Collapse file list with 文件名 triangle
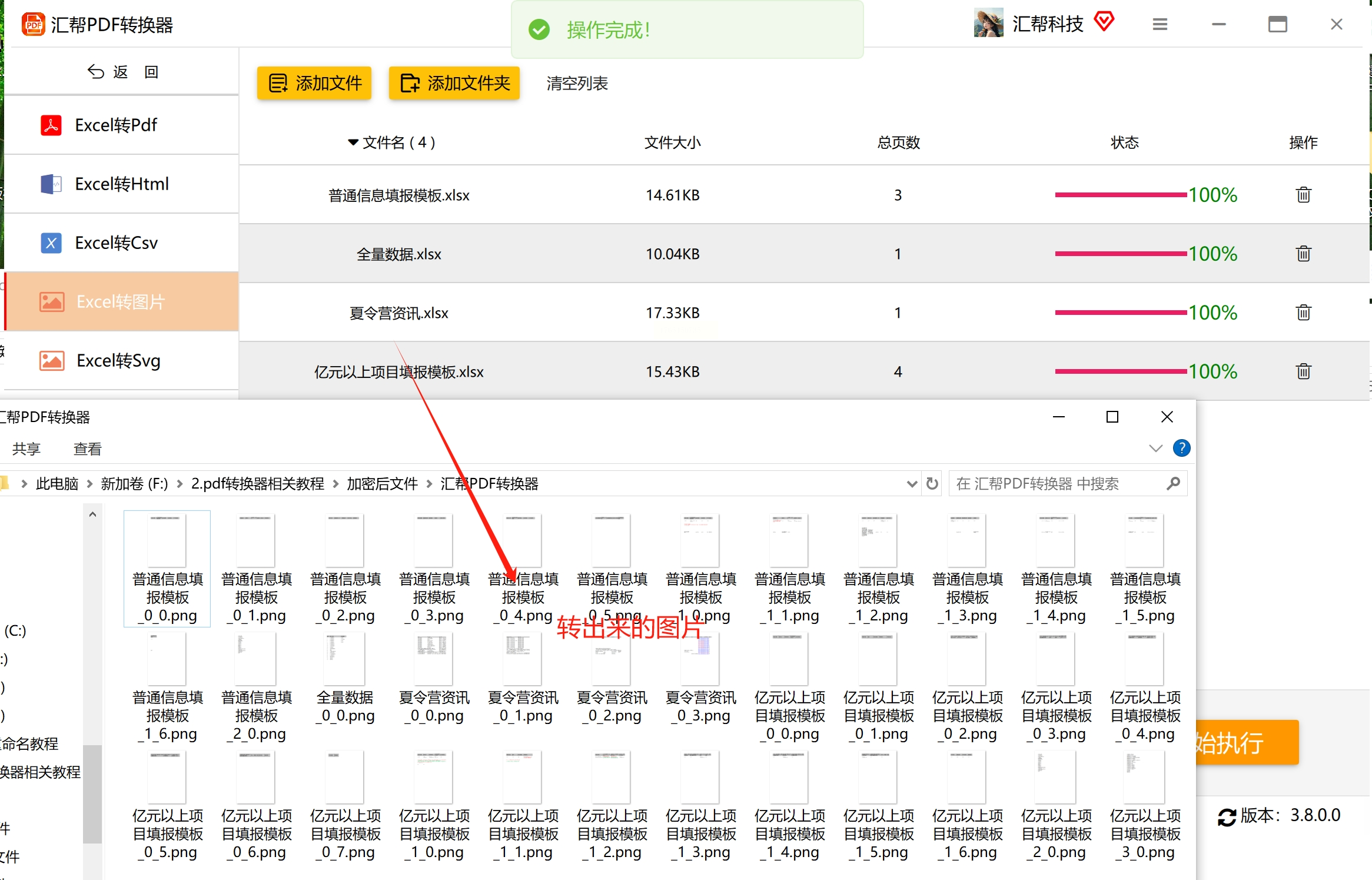1372x880 pixels. 353,142
